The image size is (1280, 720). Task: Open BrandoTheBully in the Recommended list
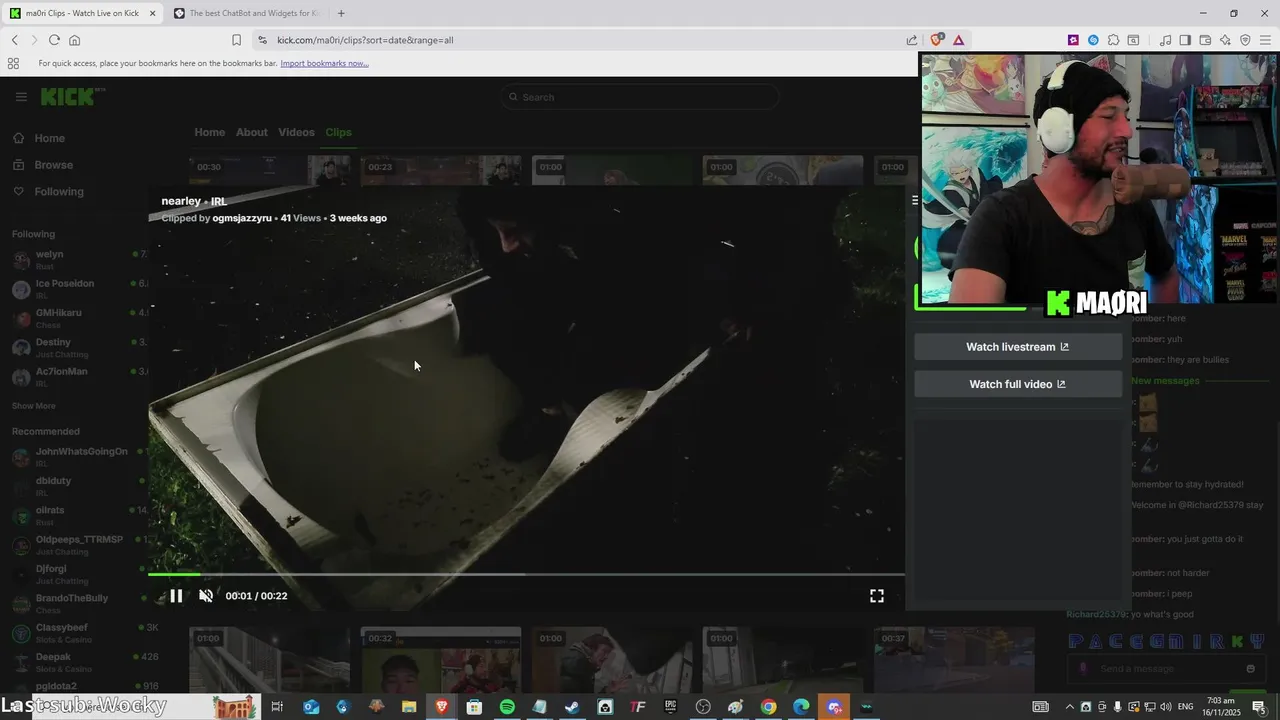[80, 604]
